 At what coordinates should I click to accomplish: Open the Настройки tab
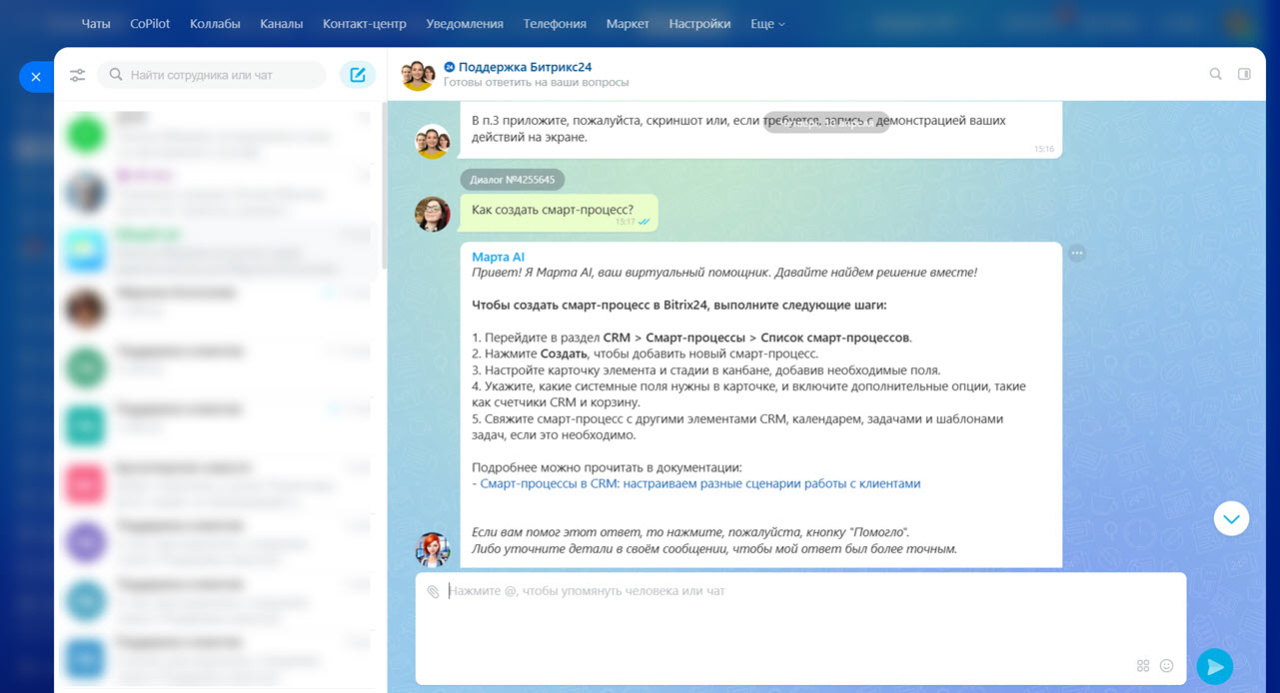click(x=700, y=23)
